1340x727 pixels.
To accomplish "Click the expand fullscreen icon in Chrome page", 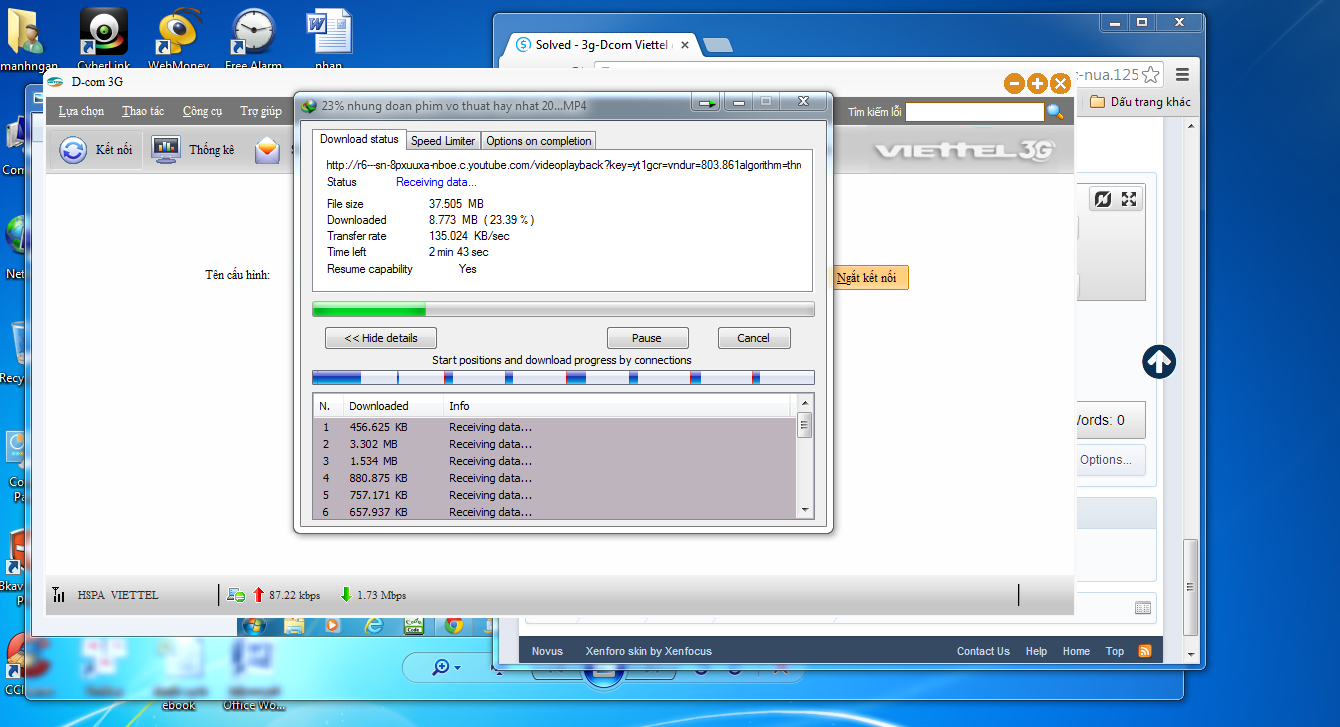I will coord(1129,199).
